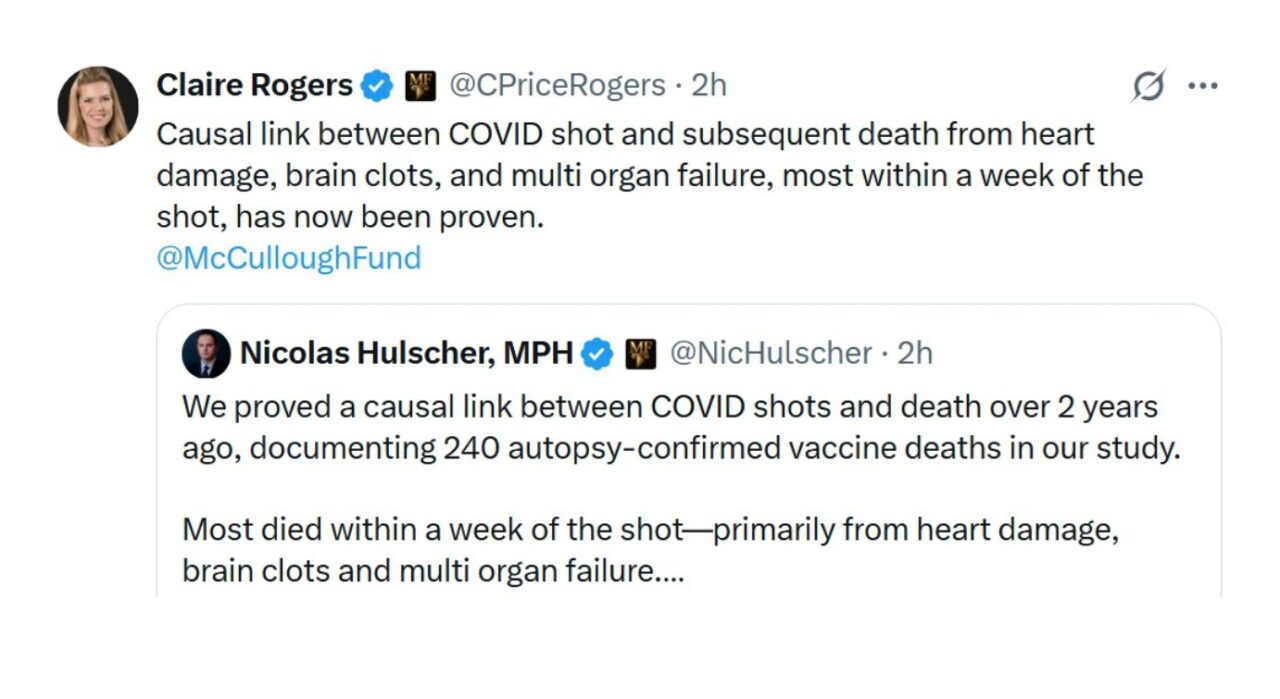Viewport: 1280px width, 699px height.
Task: Open the @CPriceRogers handle link
Action: pos(557,86)
